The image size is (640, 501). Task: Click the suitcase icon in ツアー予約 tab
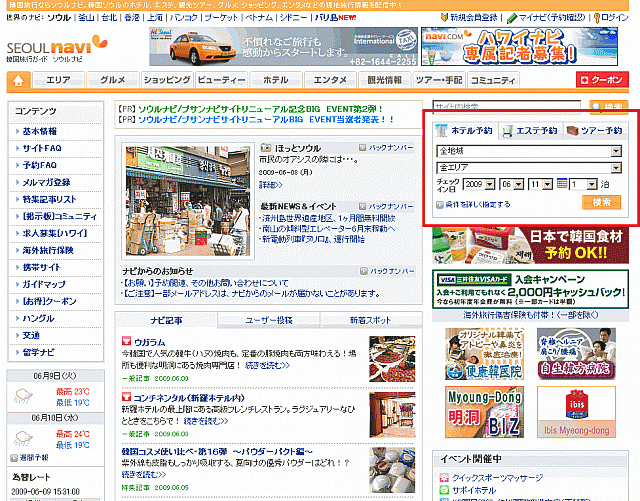tap(572, 131)
